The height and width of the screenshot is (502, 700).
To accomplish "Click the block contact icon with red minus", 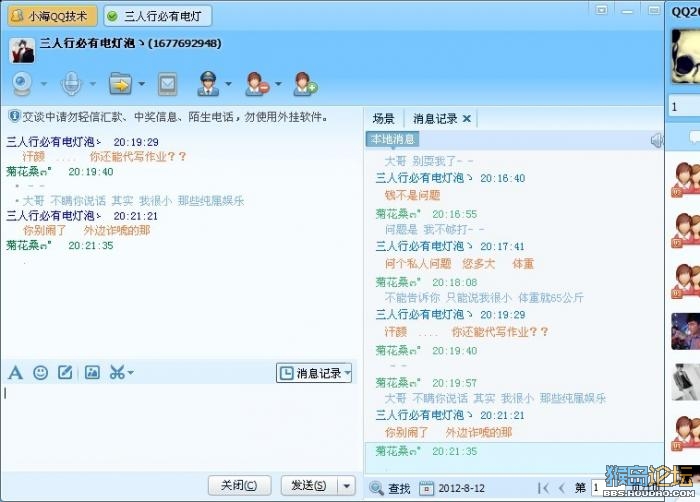I will click(x=257, y=84).
